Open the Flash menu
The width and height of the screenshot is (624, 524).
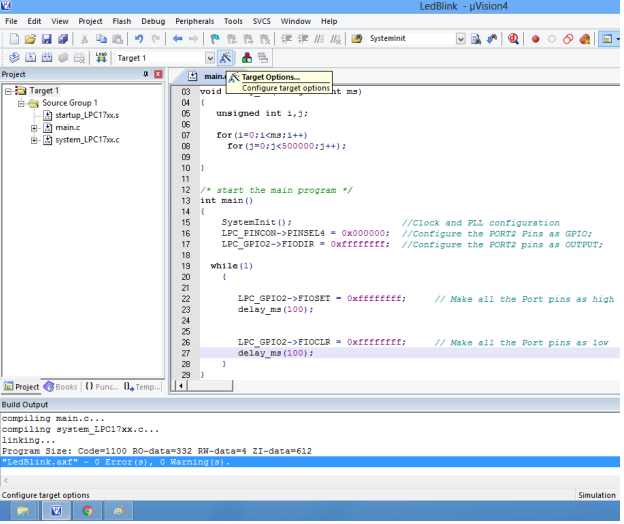click(x=121, y=21)
